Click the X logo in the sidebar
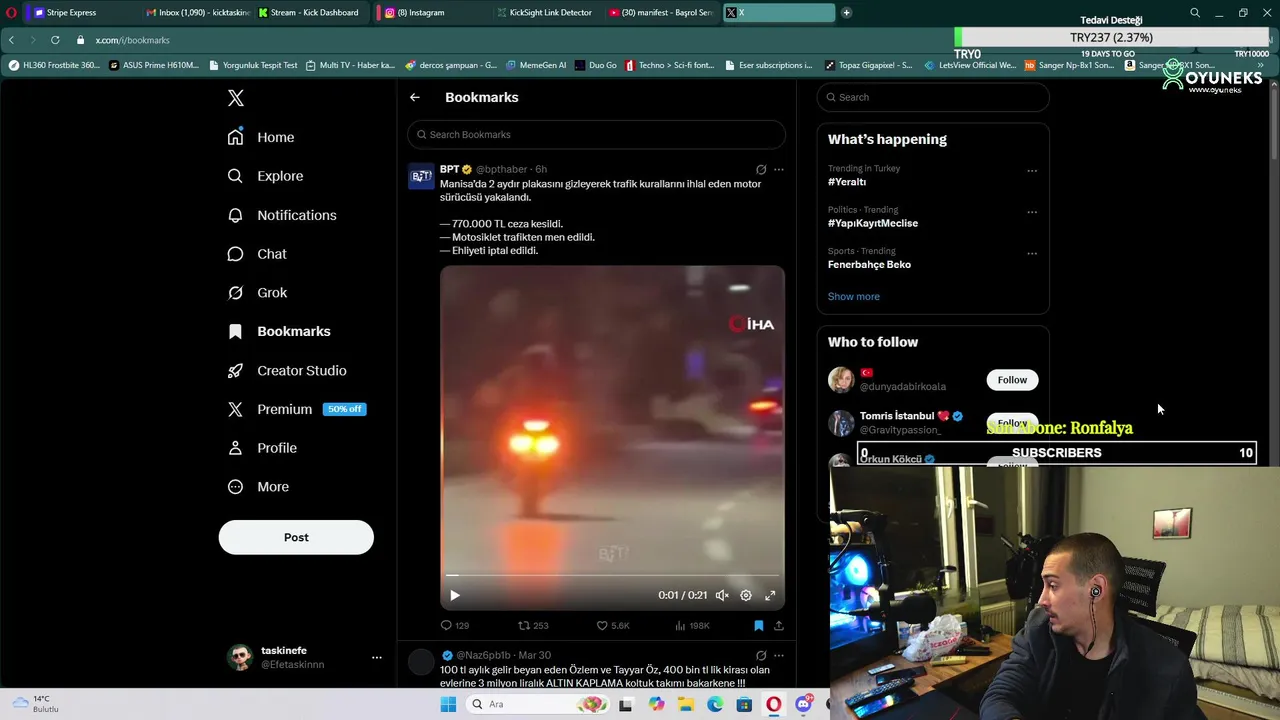Image resolution: width=1280 pixels, height=720 pixels. pos(236,98)
